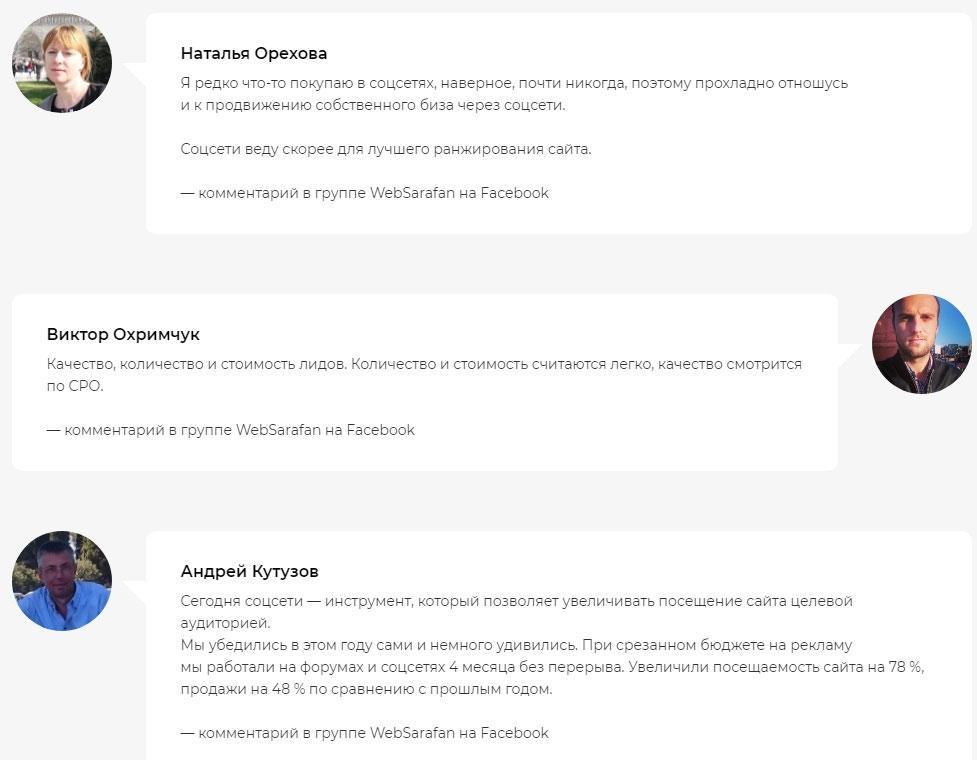This screenshot has width=977, height=760.
Task: Click the name Наталья Орехова
Action: pos(254,54)
